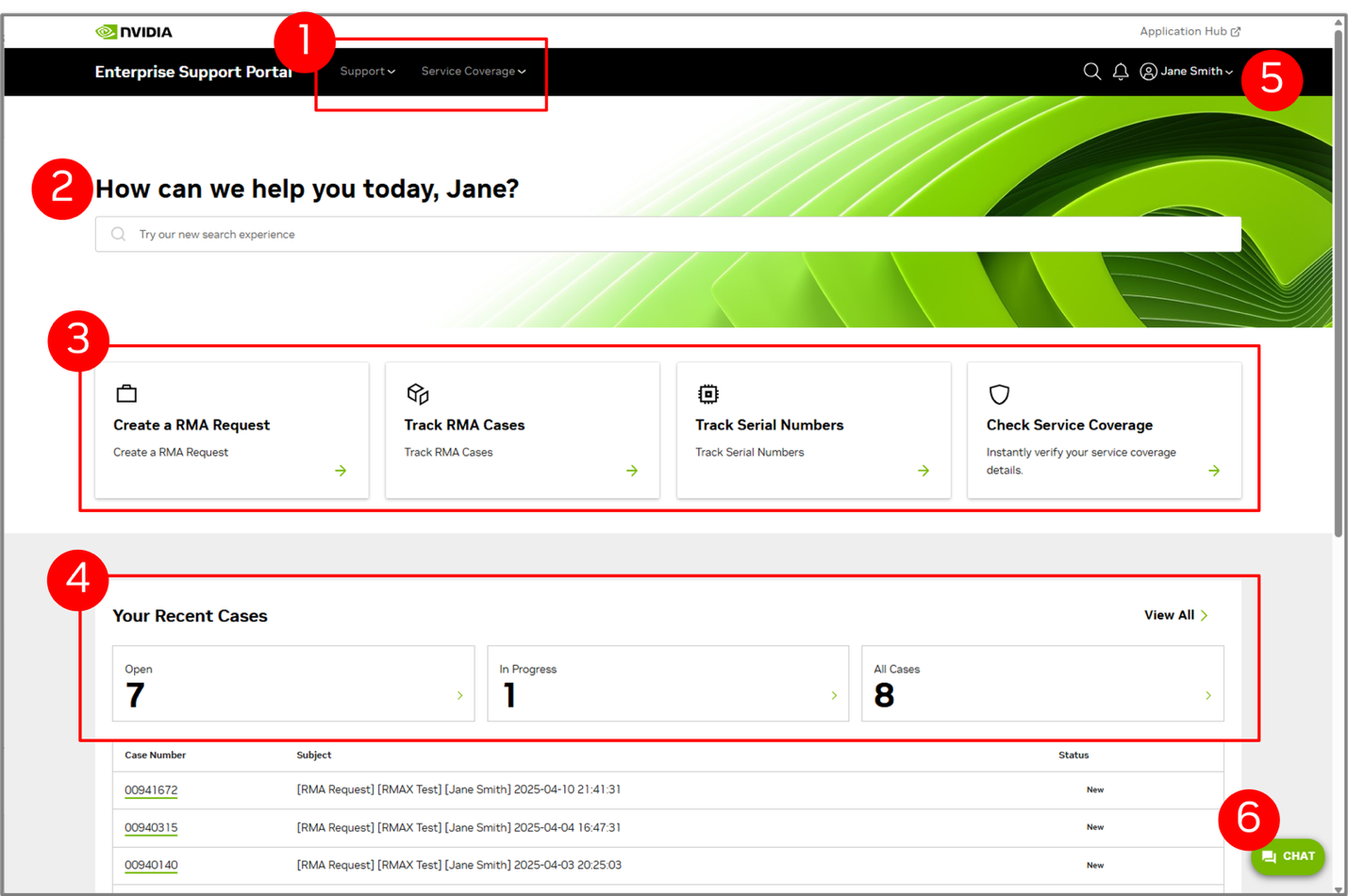Click the Your Recent Cases heading
The width and height of the screenshot is (1348, 896).
tap(191, 616)
